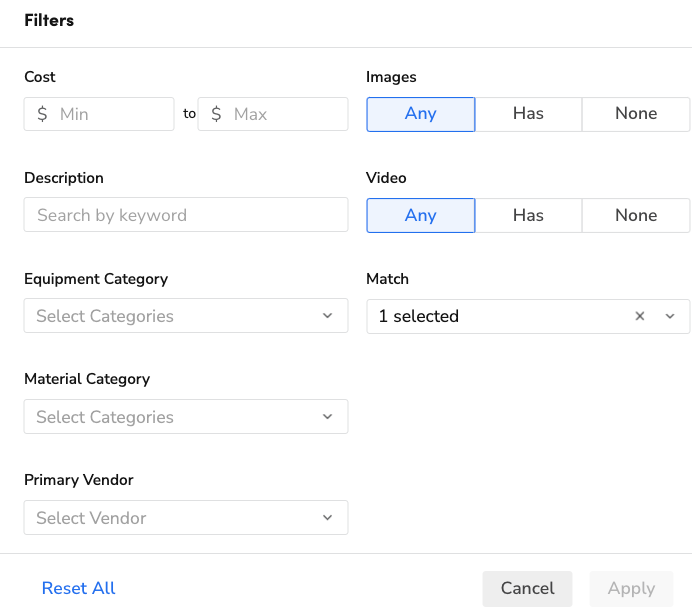This screenshot has height=615, width=699.
Task: Click the Equipment Category chevron arrow
Action: (x=327, y=316)
